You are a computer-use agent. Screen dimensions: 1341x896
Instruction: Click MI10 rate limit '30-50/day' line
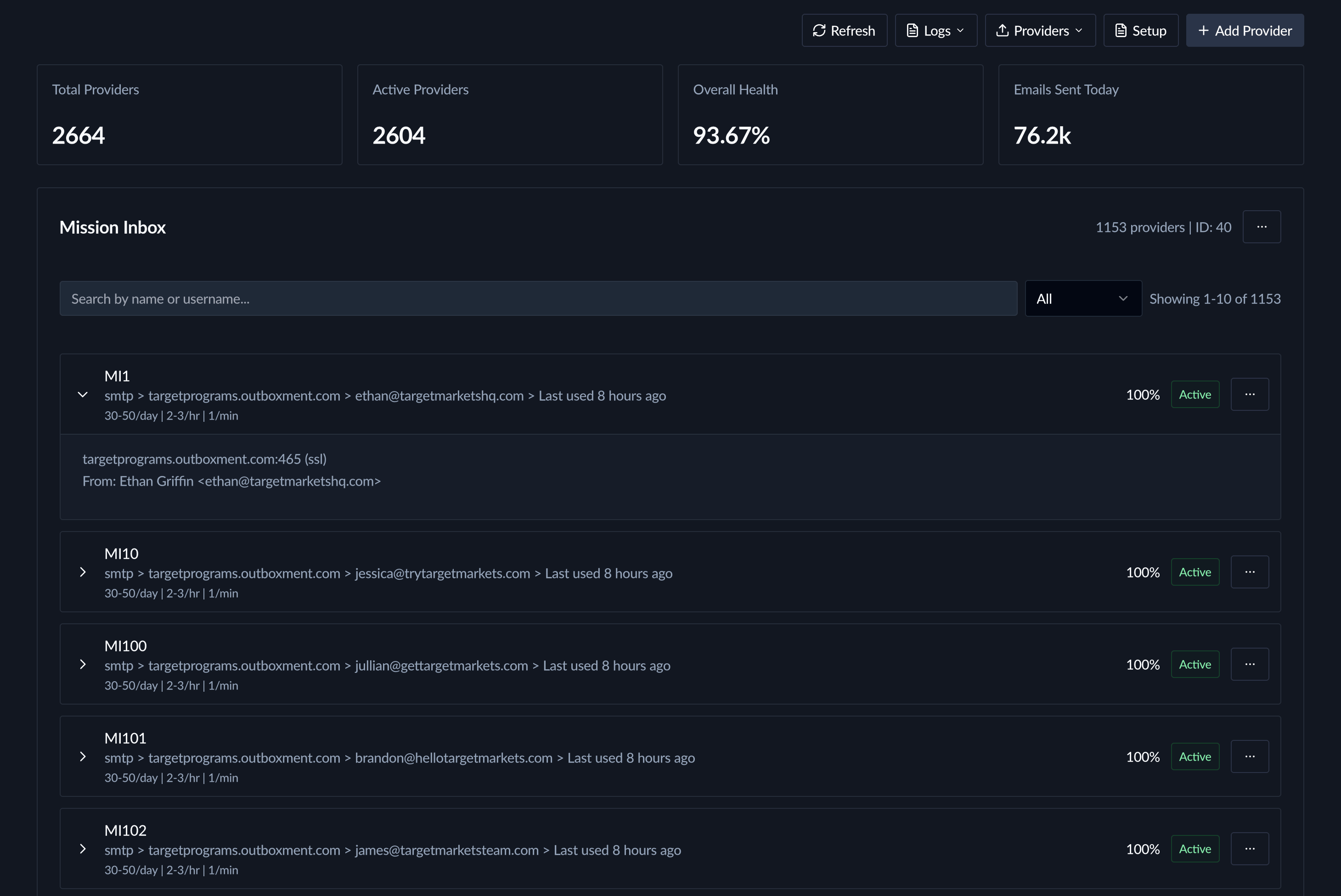click(x=171, y=594)
